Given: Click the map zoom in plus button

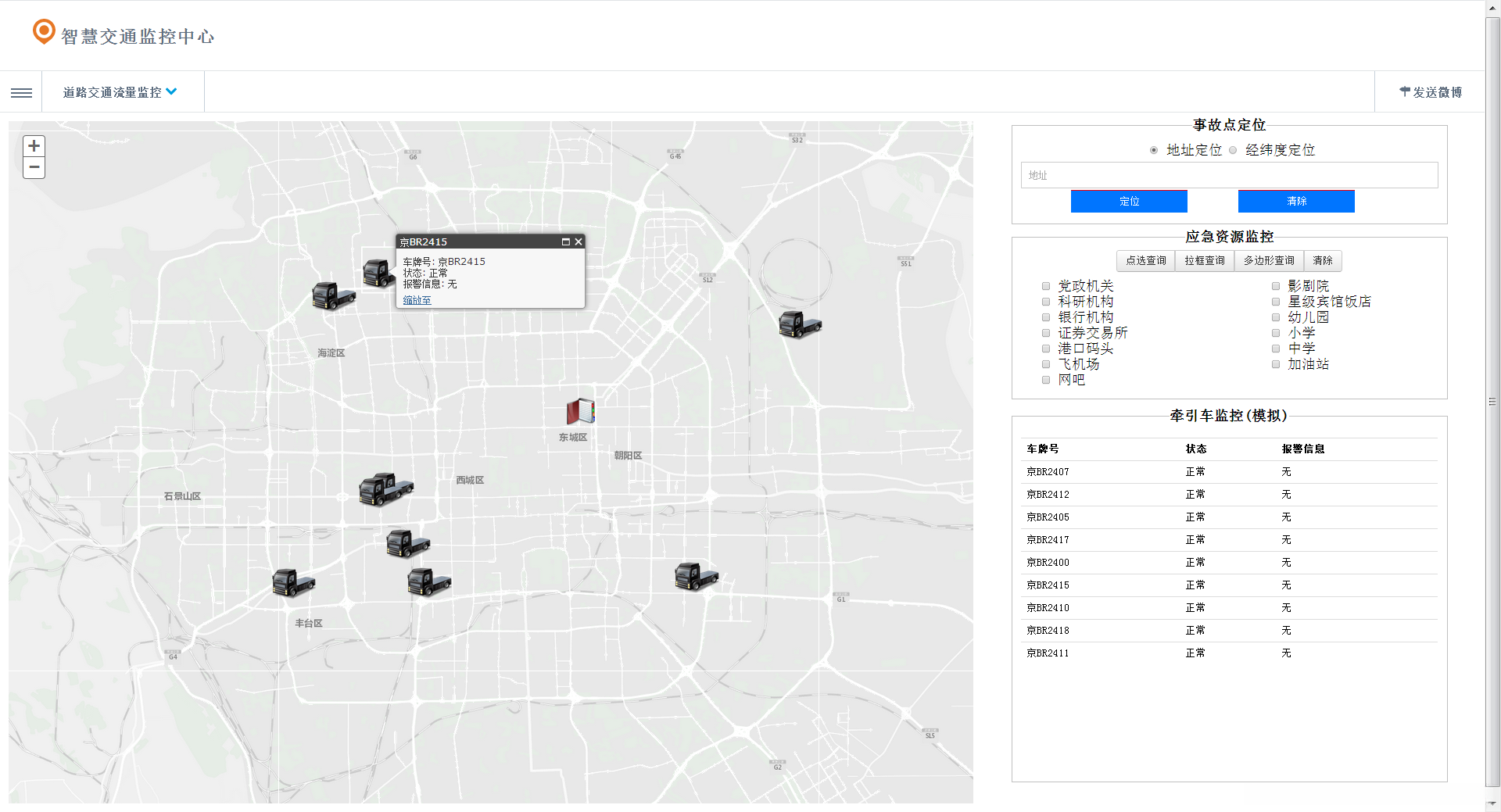Looking at the screenshot, I should tap(34, 146).
